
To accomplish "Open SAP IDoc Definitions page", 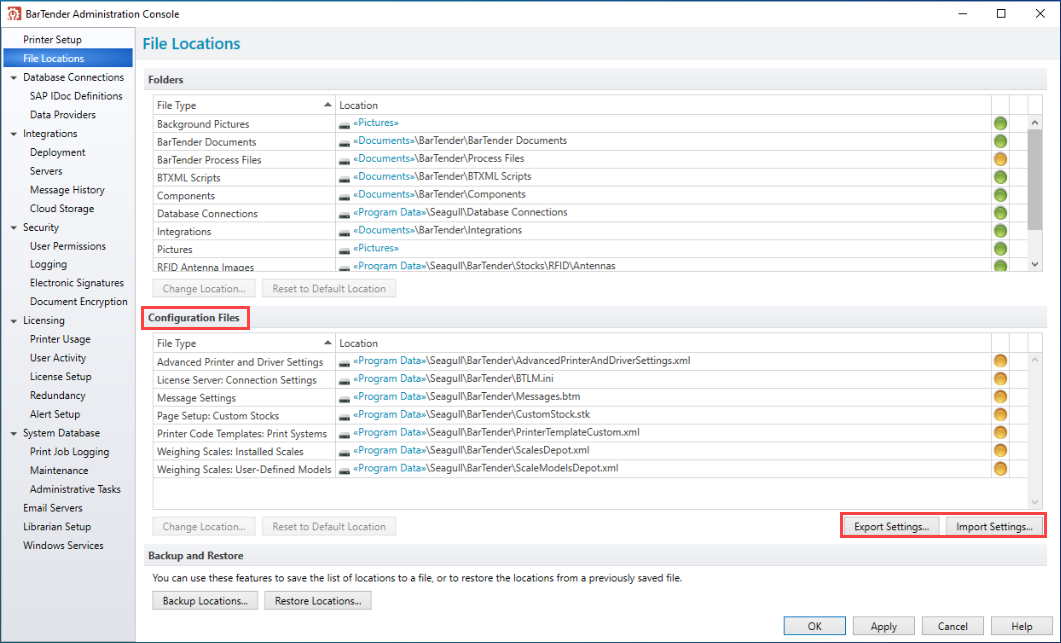I will click(x=76, y=96).
